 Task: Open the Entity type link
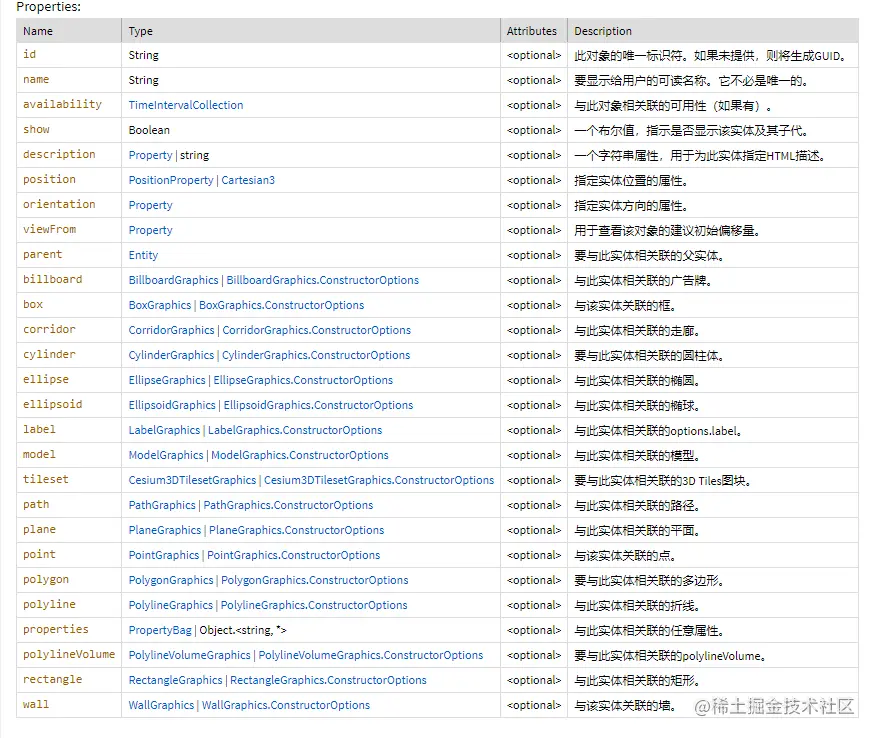pos(143,255)
